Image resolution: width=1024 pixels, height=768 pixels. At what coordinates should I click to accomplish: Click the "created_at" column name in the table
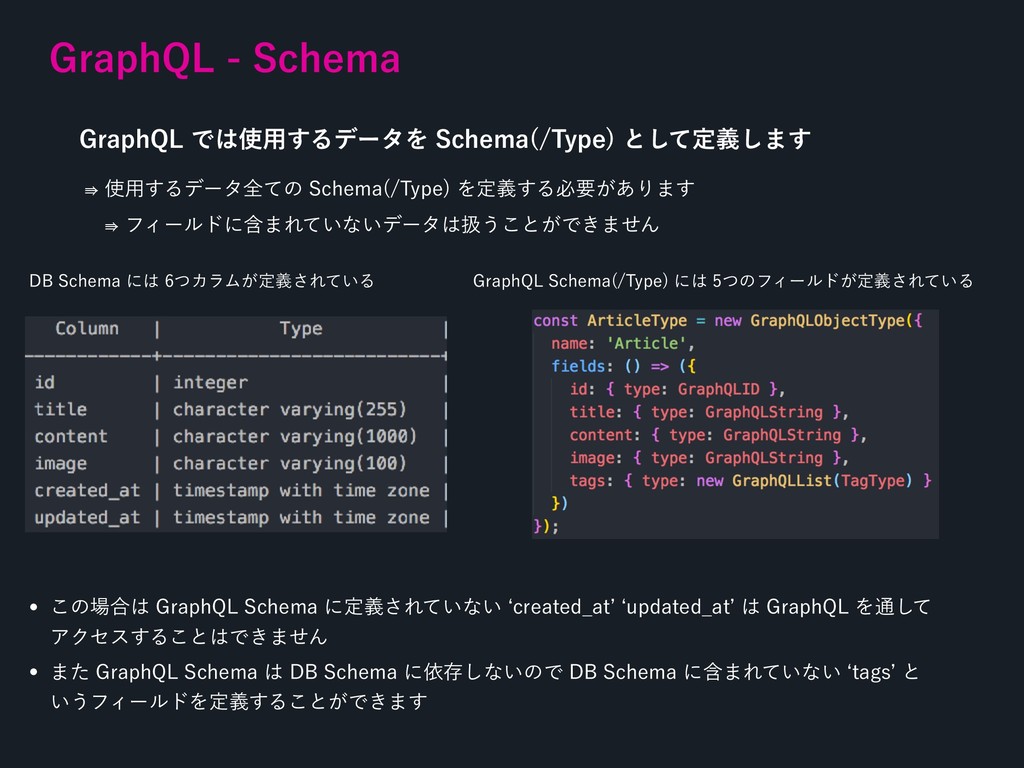87,490
